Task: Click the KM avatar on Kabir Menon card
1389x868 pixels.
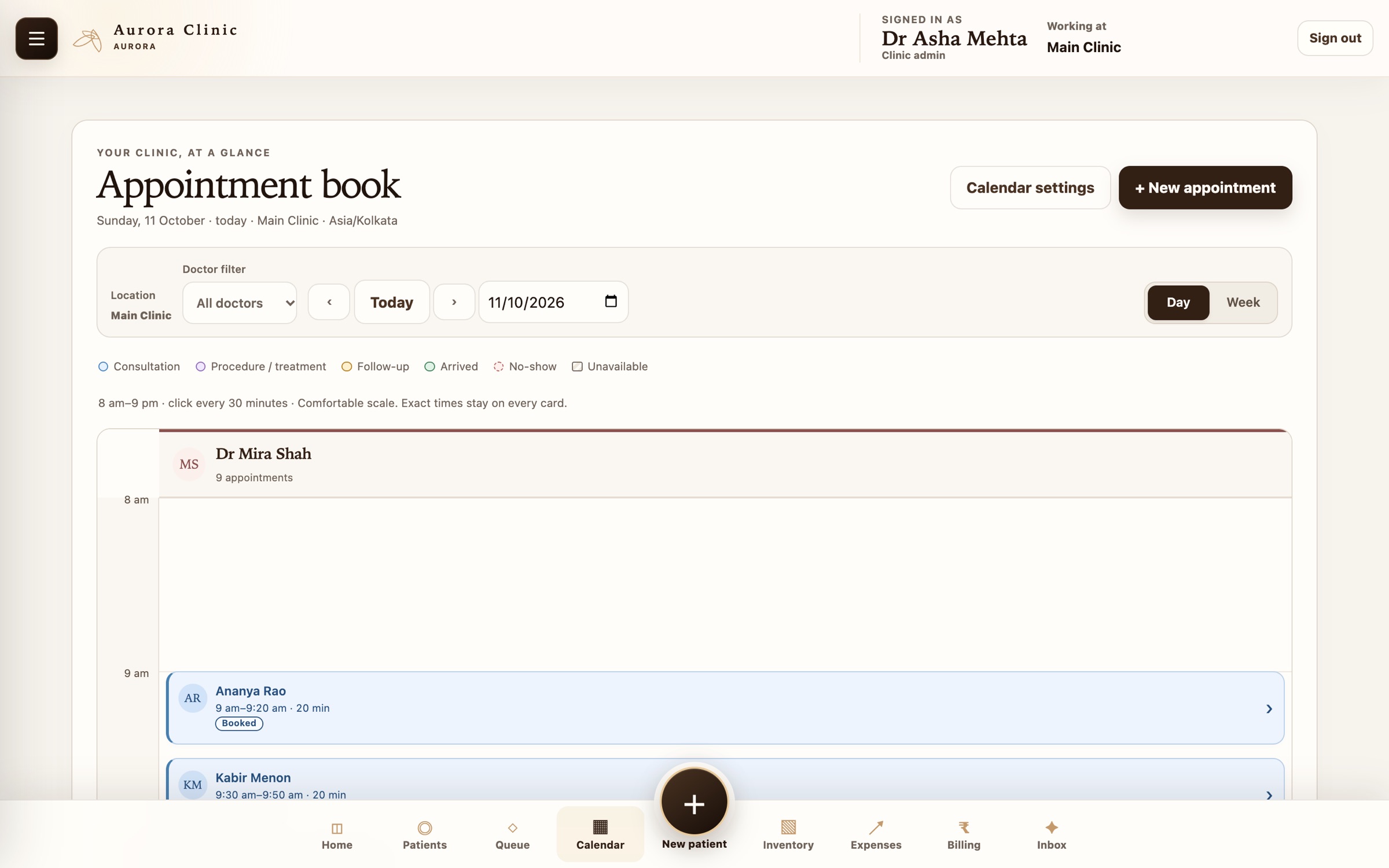Action: [193, 785]
